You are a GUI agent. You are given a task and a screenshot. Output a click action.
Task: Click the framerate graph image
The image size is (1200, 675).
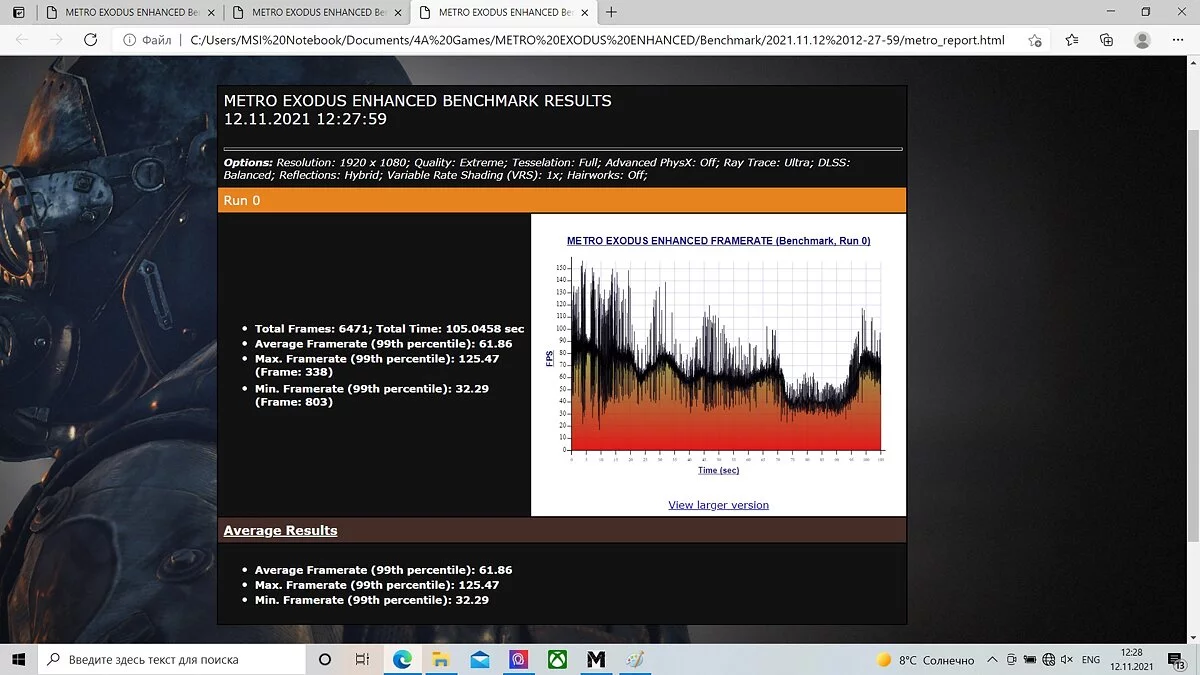click(718, 365)
